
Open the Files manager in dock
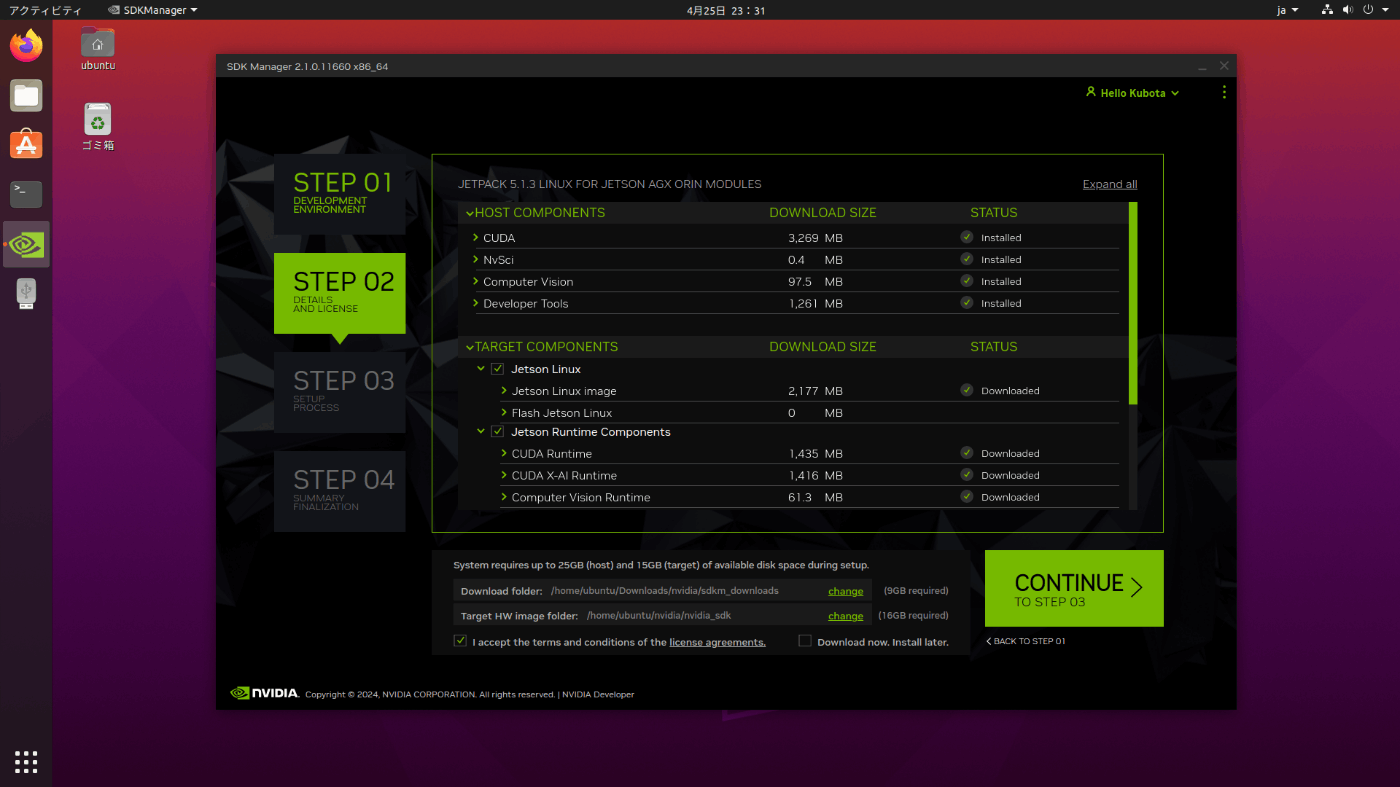coord(26,96)
